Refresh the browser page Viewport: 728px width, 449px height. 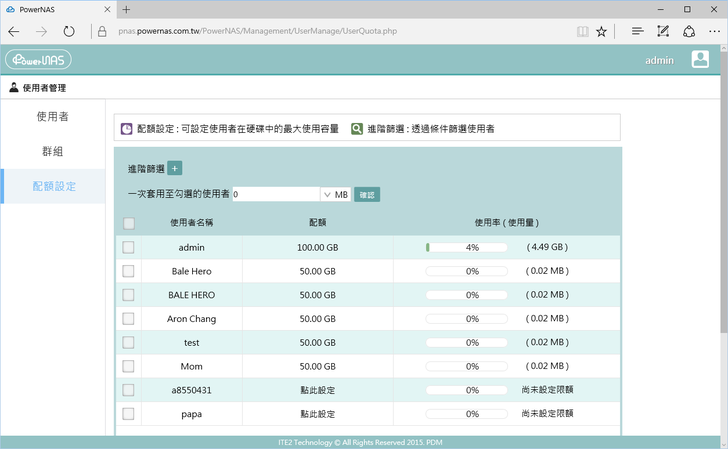click(68, 31)
